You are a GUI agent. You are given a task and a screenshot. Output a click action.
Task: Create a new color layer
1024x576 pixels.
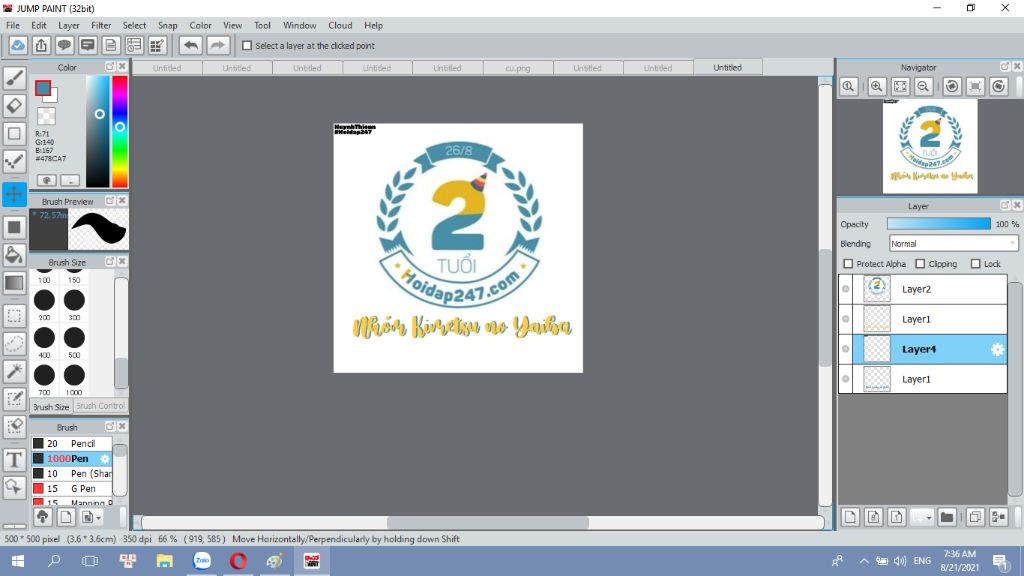[x=850, y=517]
